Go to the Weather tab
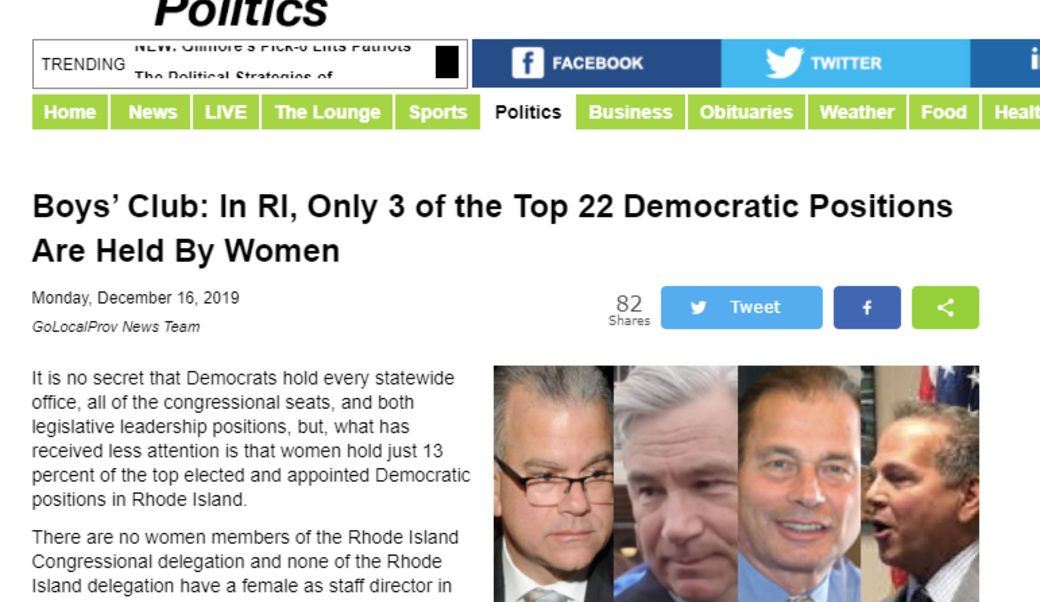 pos(857,112)
